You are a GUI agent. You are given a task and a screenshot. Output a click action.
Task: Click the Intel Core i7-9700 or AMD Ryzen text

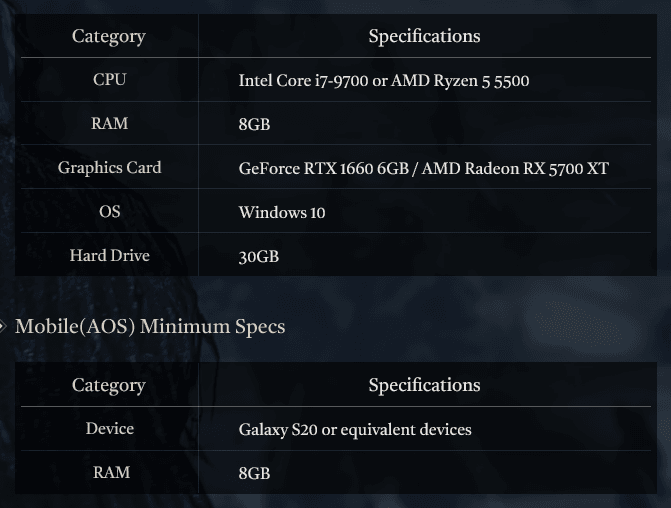pos(383,81)
